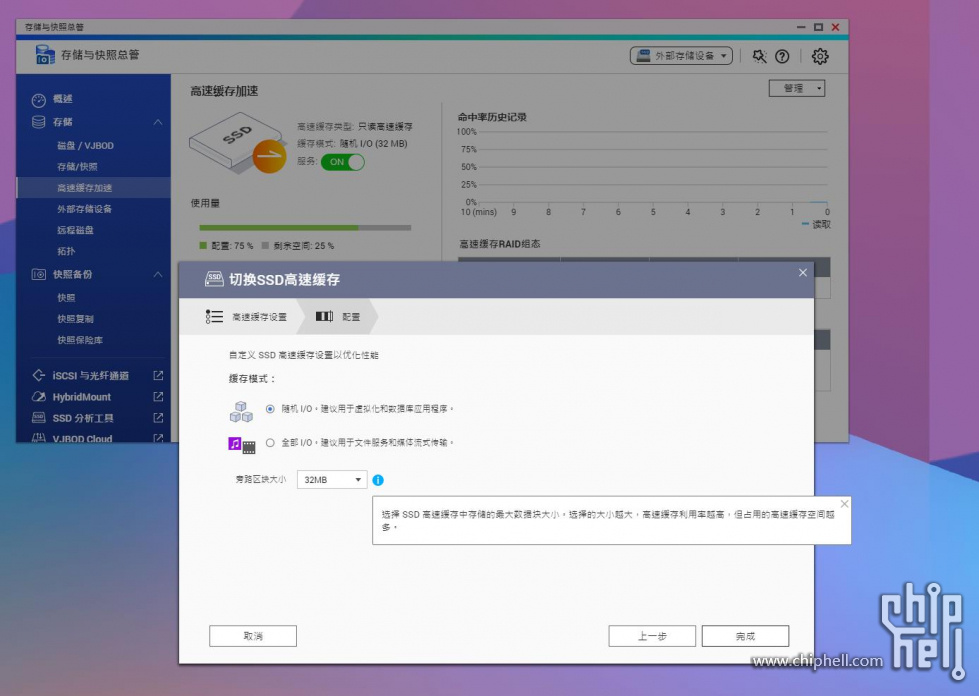Click the HybridMount cloud icon
Viewport: 979px width, 696px height.
point(39,397)
